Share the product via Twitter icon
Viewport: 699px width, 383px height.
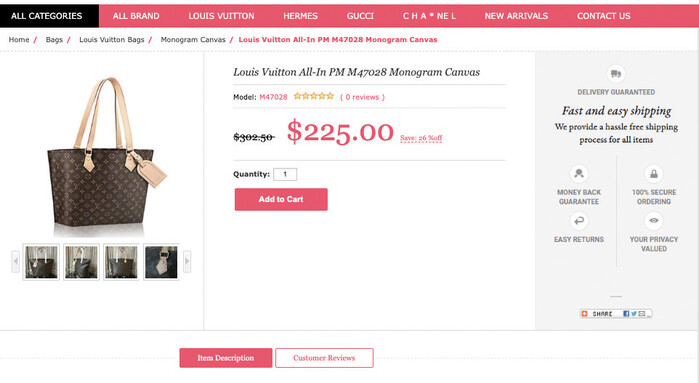633,314
